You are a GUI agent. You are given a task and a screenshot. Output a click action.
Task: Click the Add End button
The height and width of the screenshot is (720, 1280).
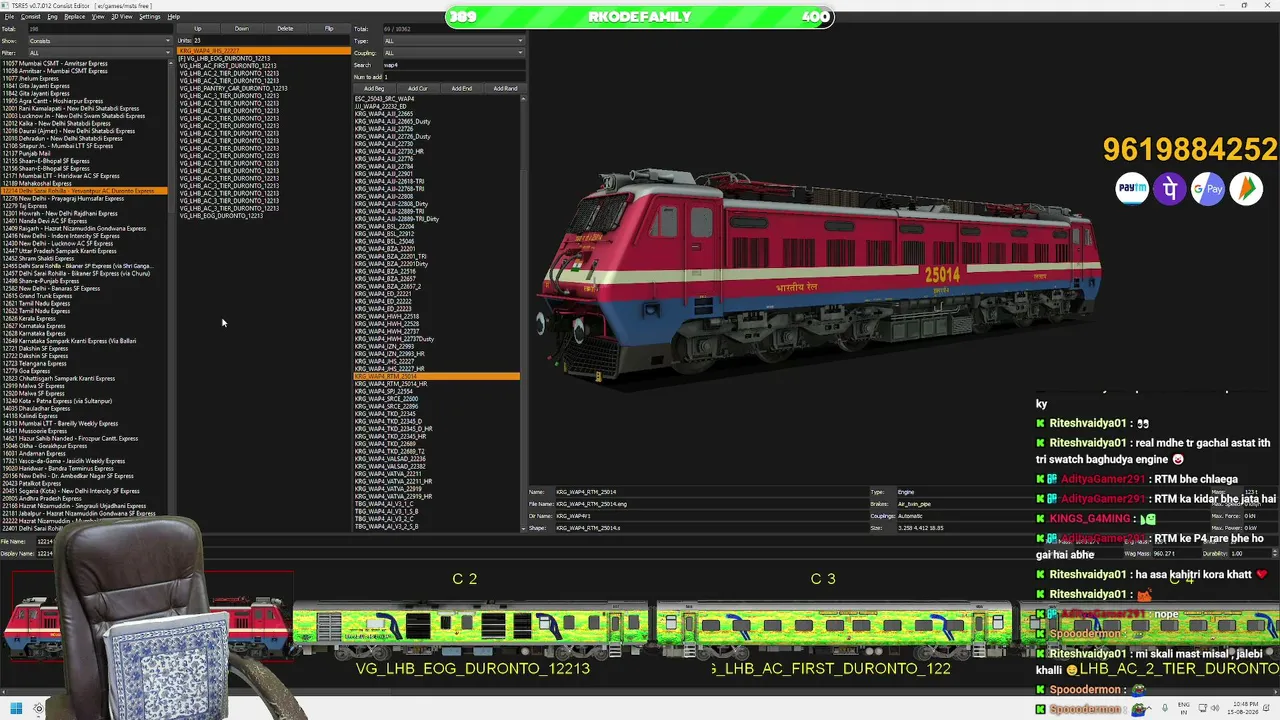461,89
